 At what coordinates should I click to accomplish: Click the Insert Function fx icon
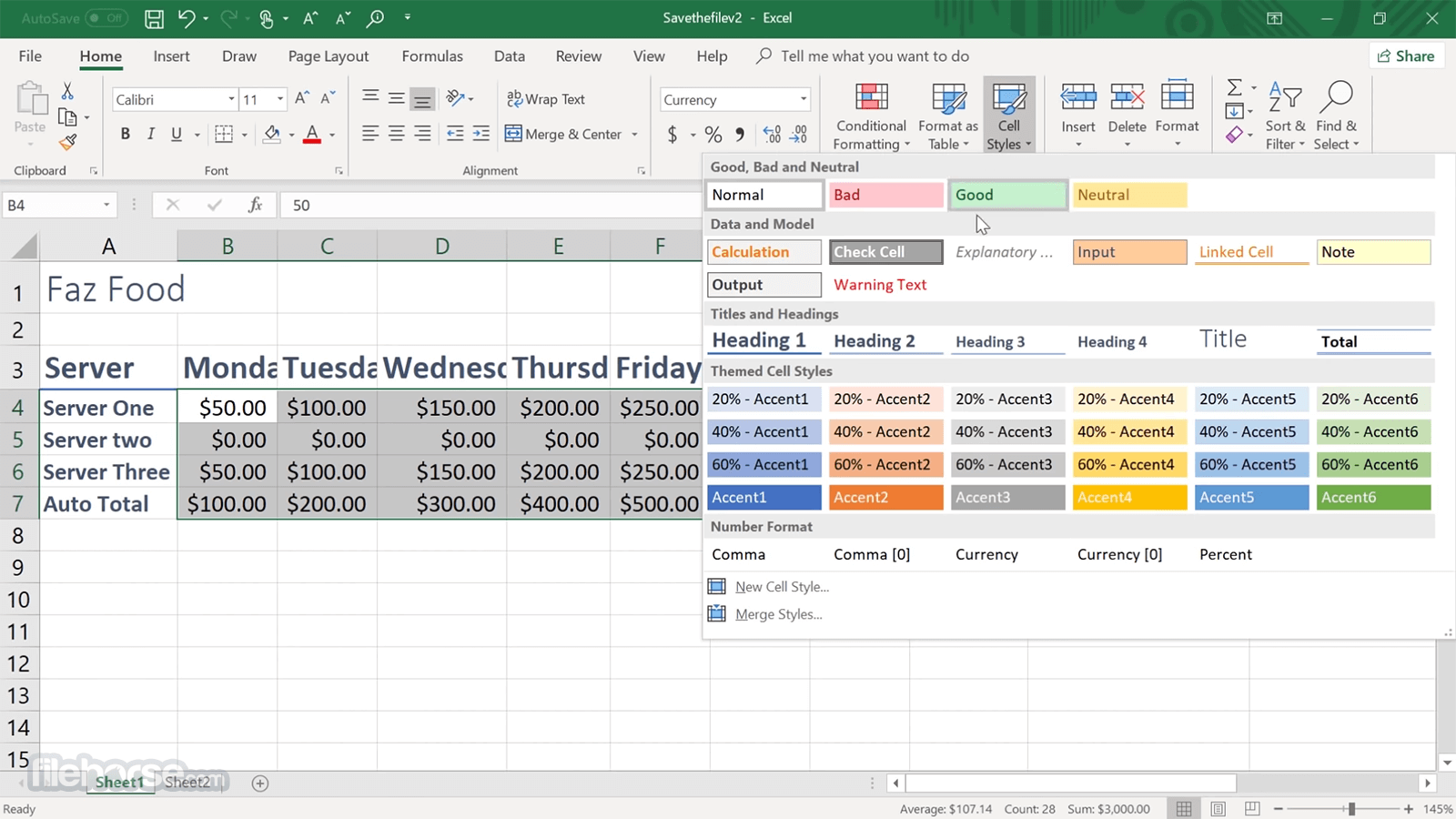[256, 205]
